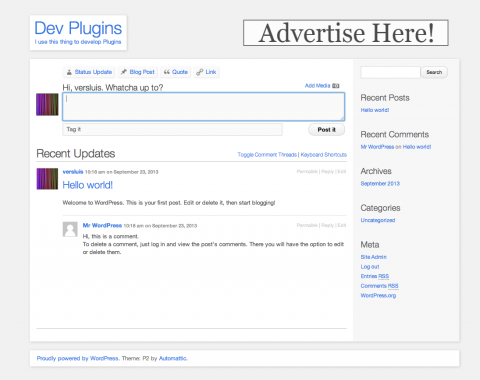Click the versluis avatar beside the post box
The height and width of the screenshot is (380, 480).
(x=47, y=105)
